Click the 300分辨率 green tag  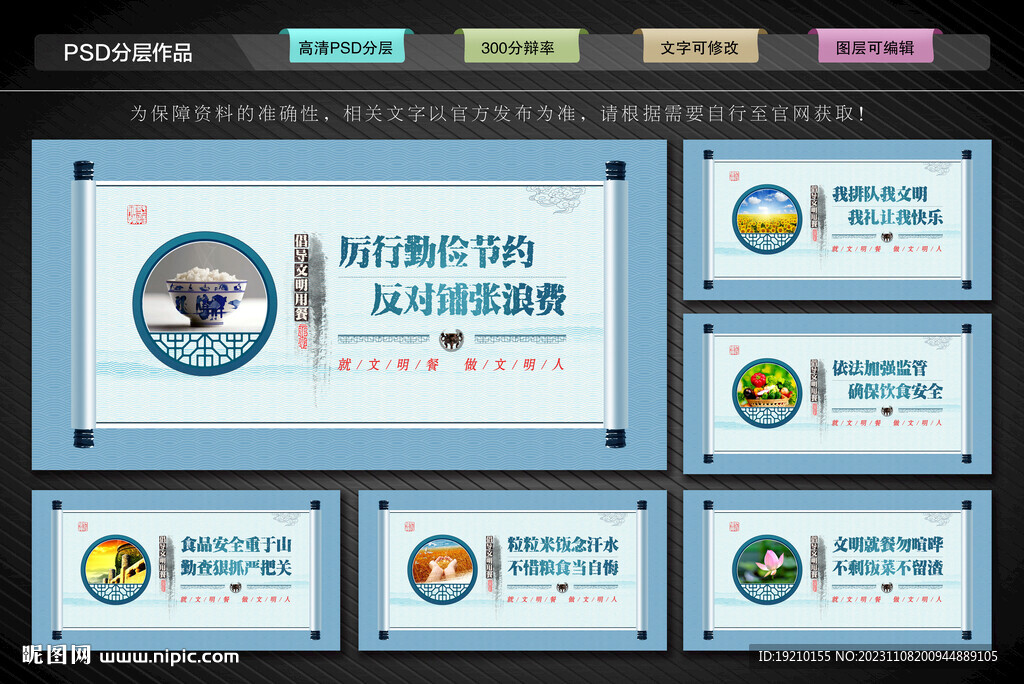pyautogui.click(x=520, y=48)
